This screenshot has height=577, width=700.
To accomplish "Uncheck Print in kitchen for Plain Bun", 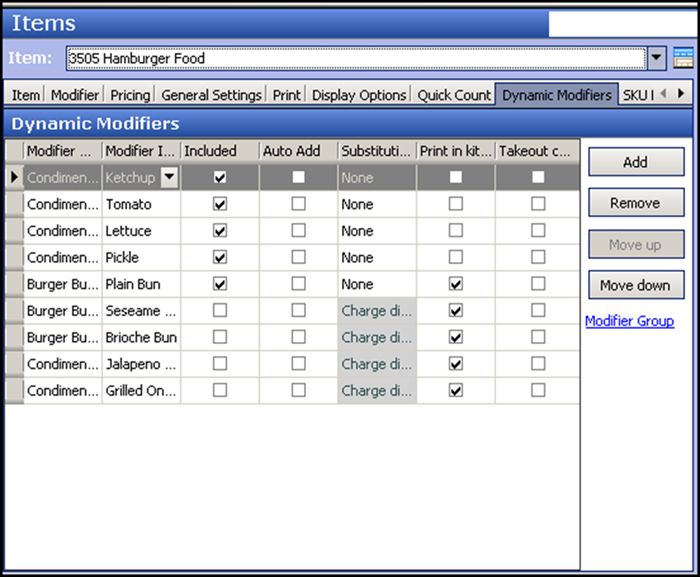I will point(455,284).
